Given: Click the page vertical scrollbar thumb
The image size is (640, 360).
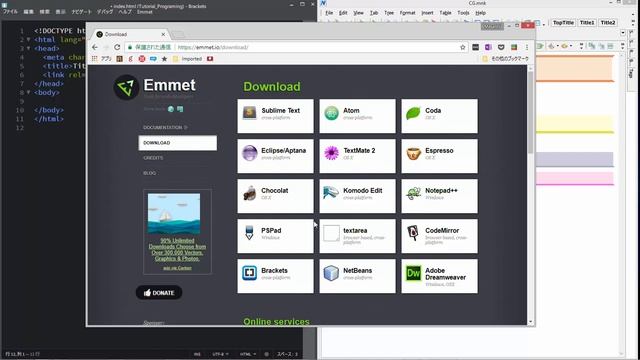Looking at the screenshot, I should [x=531, y=112].
